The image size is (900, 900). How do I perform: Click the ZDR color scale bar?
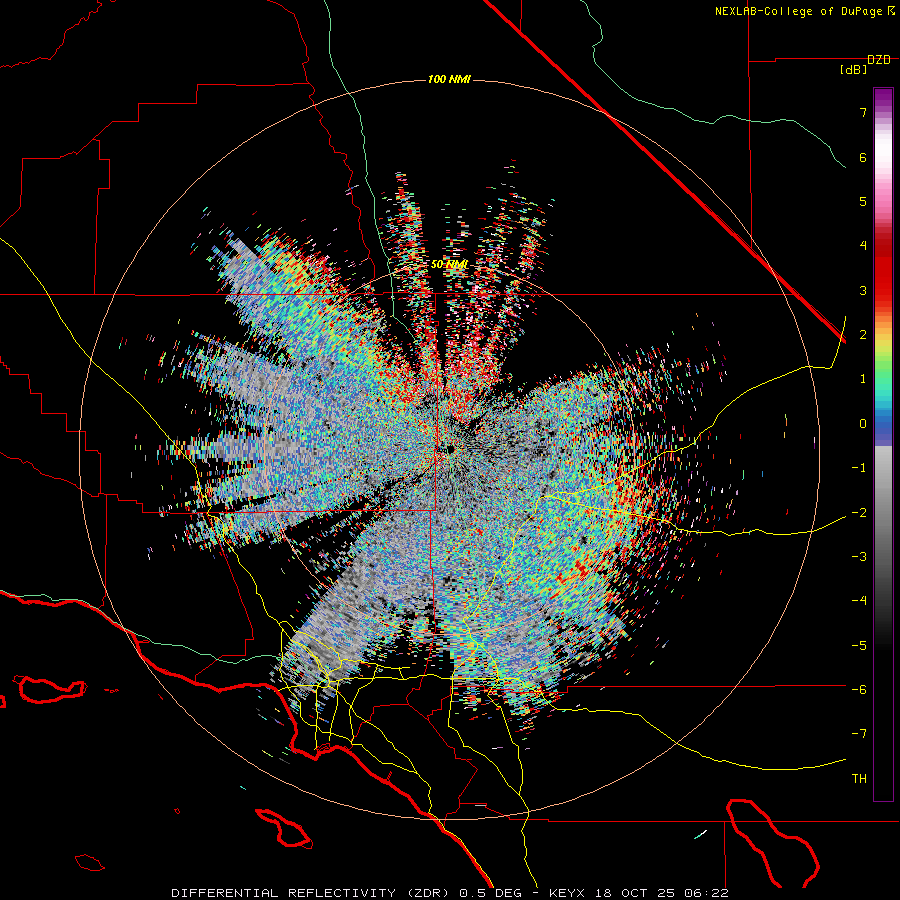coord(883,444)
